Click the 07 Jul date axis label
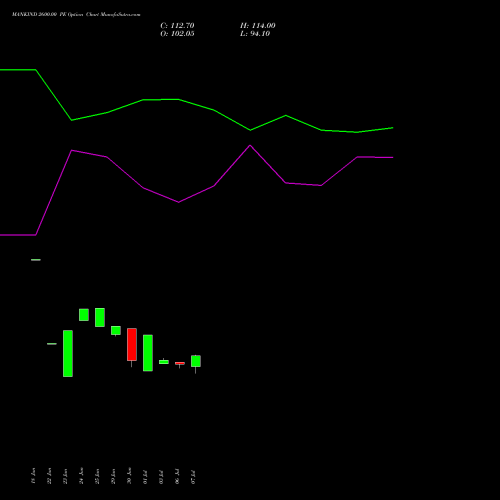The height and width of the screenshot is (500, 500). coord(193,477)
